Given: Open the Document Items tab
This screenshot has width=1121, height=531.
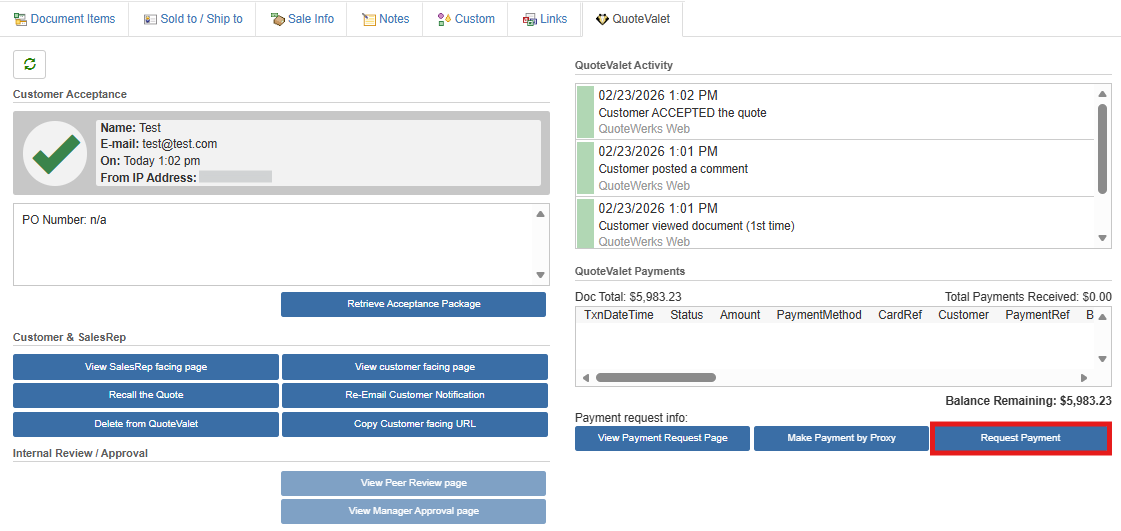Looking at the screenshot, I should 64,19.
